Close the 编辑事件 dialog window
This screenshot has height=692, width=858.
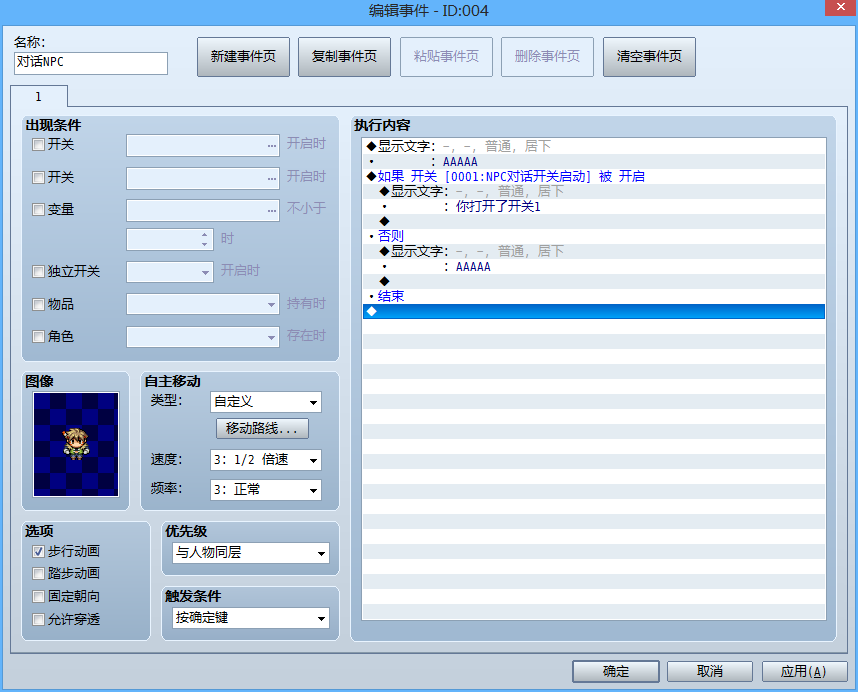(x=841, y=8)
